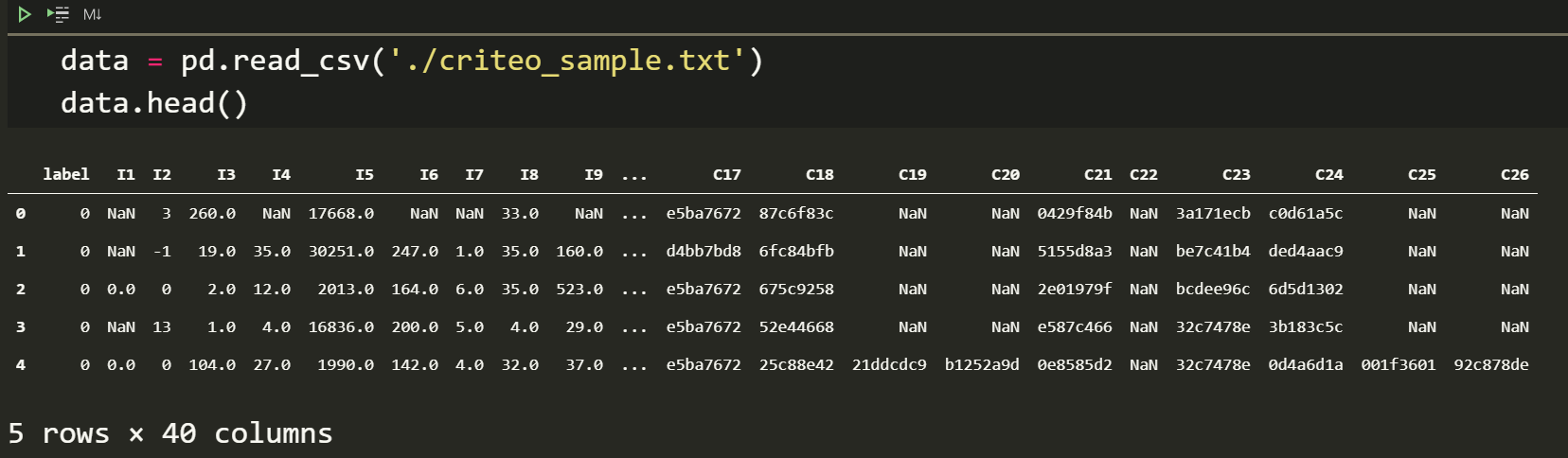Select cell value 0429f84b in C21
Image resolution: width=1568 pixels, height=458 pixels.
click(x=1075, y=214)
